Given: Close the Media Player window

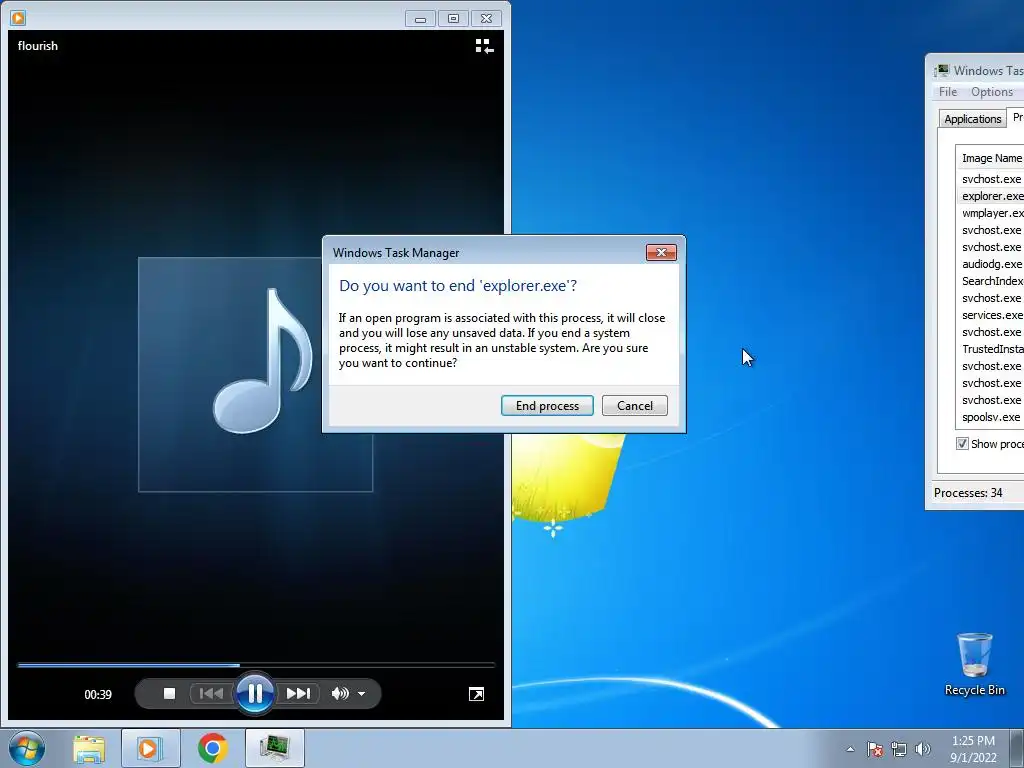Looking at the screenshot, I should 487,19.
